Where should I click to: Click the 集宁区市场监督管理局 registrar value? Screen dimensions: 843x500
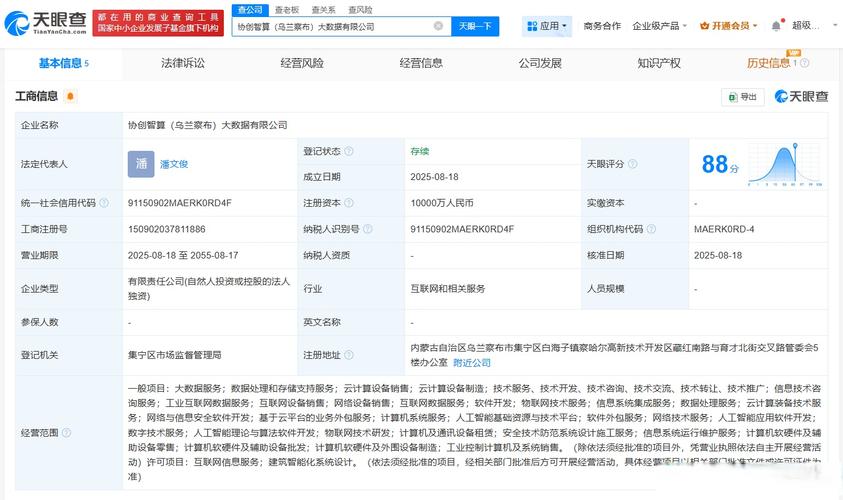(175, 355)
